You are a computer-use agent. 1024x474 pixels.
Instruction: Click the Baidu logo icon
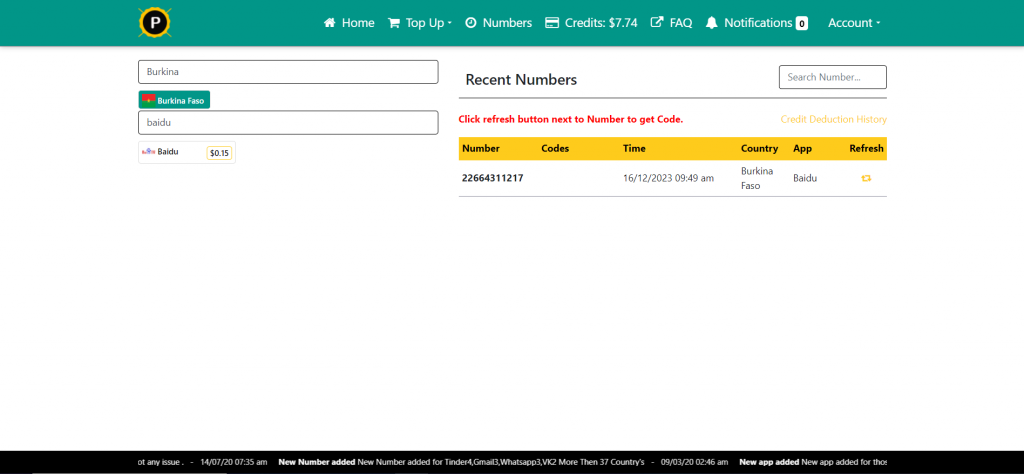point(148,151)
